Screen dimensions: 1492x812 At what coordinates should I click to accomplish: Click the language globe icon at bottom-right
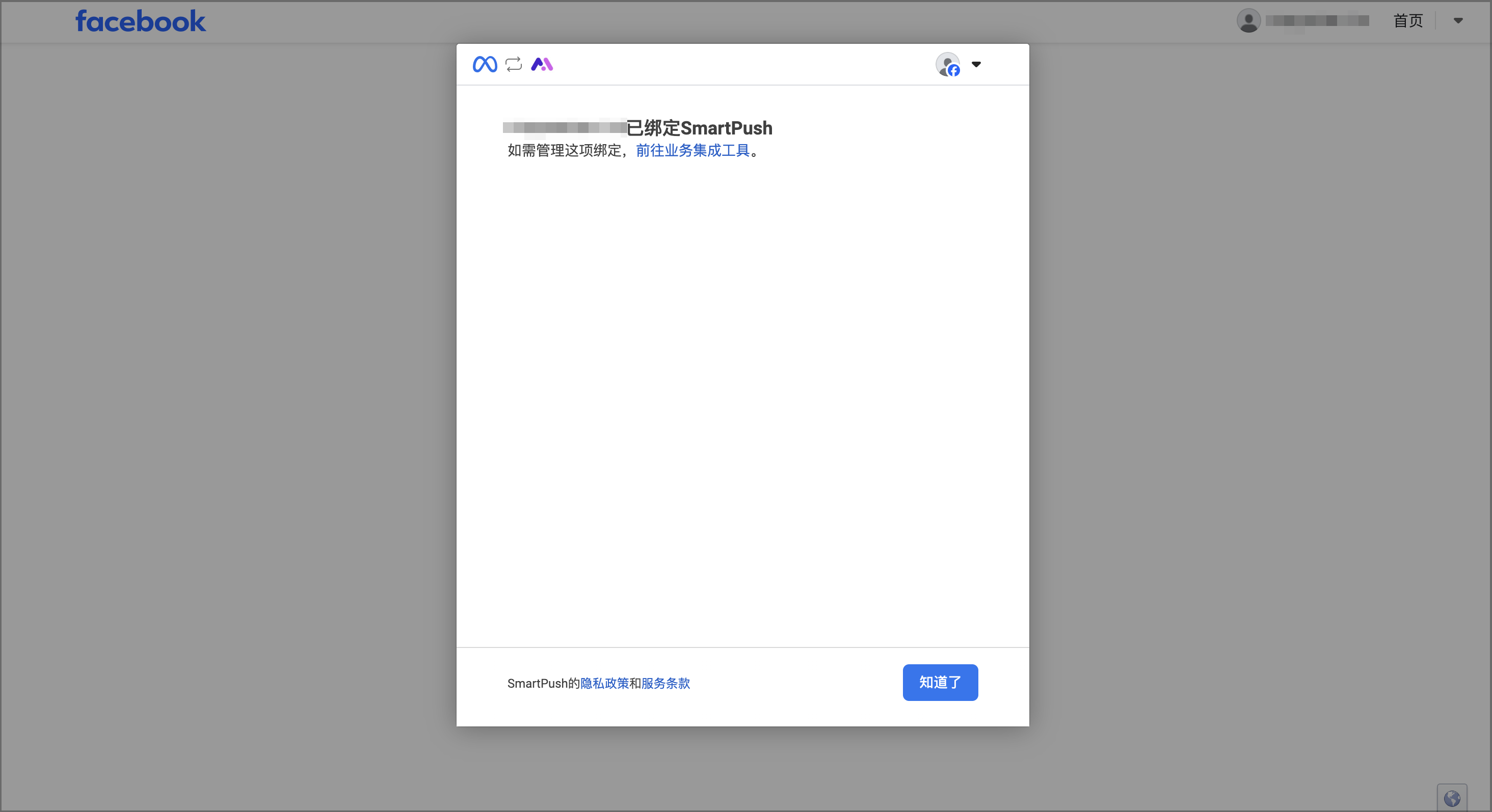click(1451, 798)
